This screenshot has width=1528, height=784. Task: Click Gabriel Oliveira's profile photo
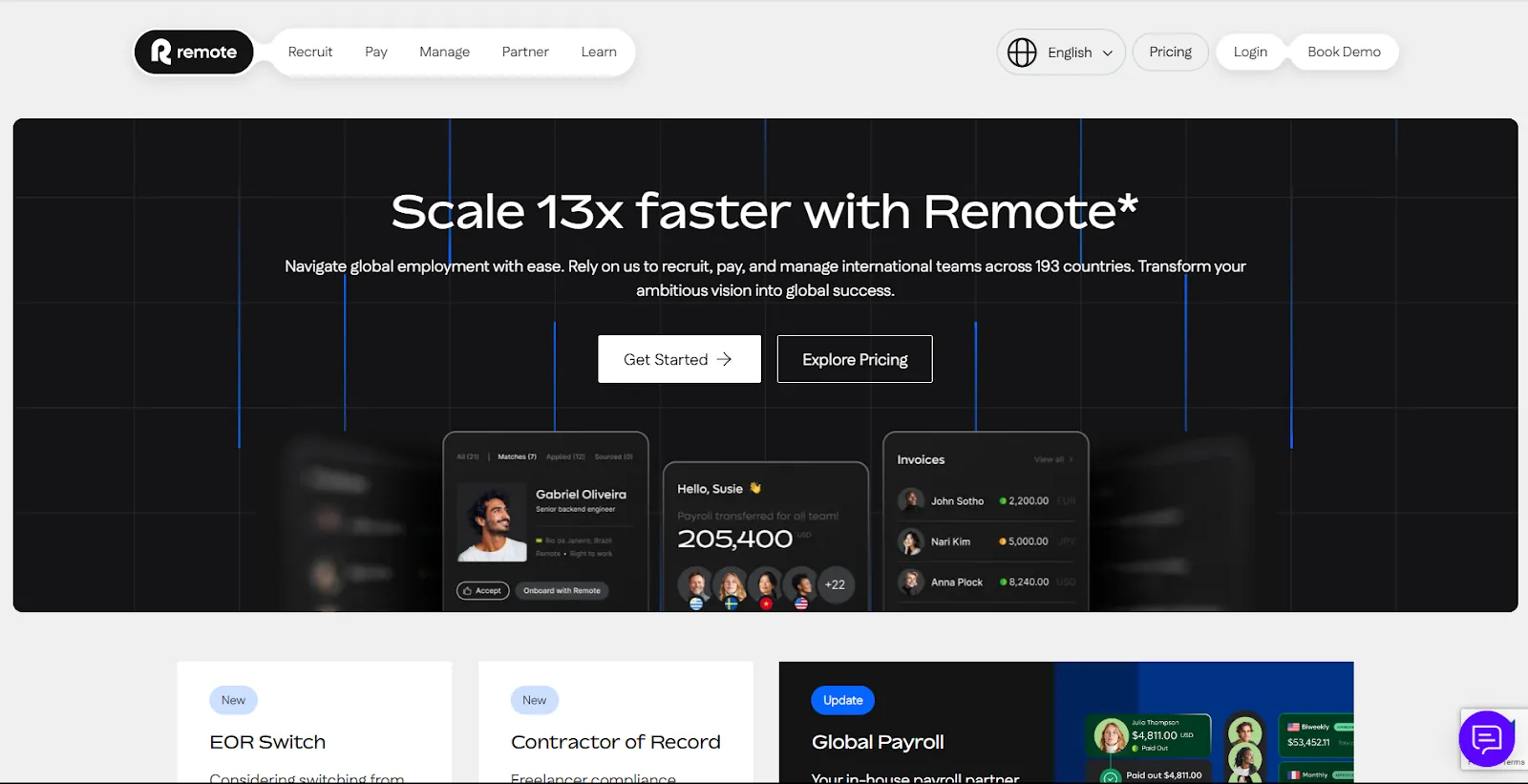click(x=492, y=521)
